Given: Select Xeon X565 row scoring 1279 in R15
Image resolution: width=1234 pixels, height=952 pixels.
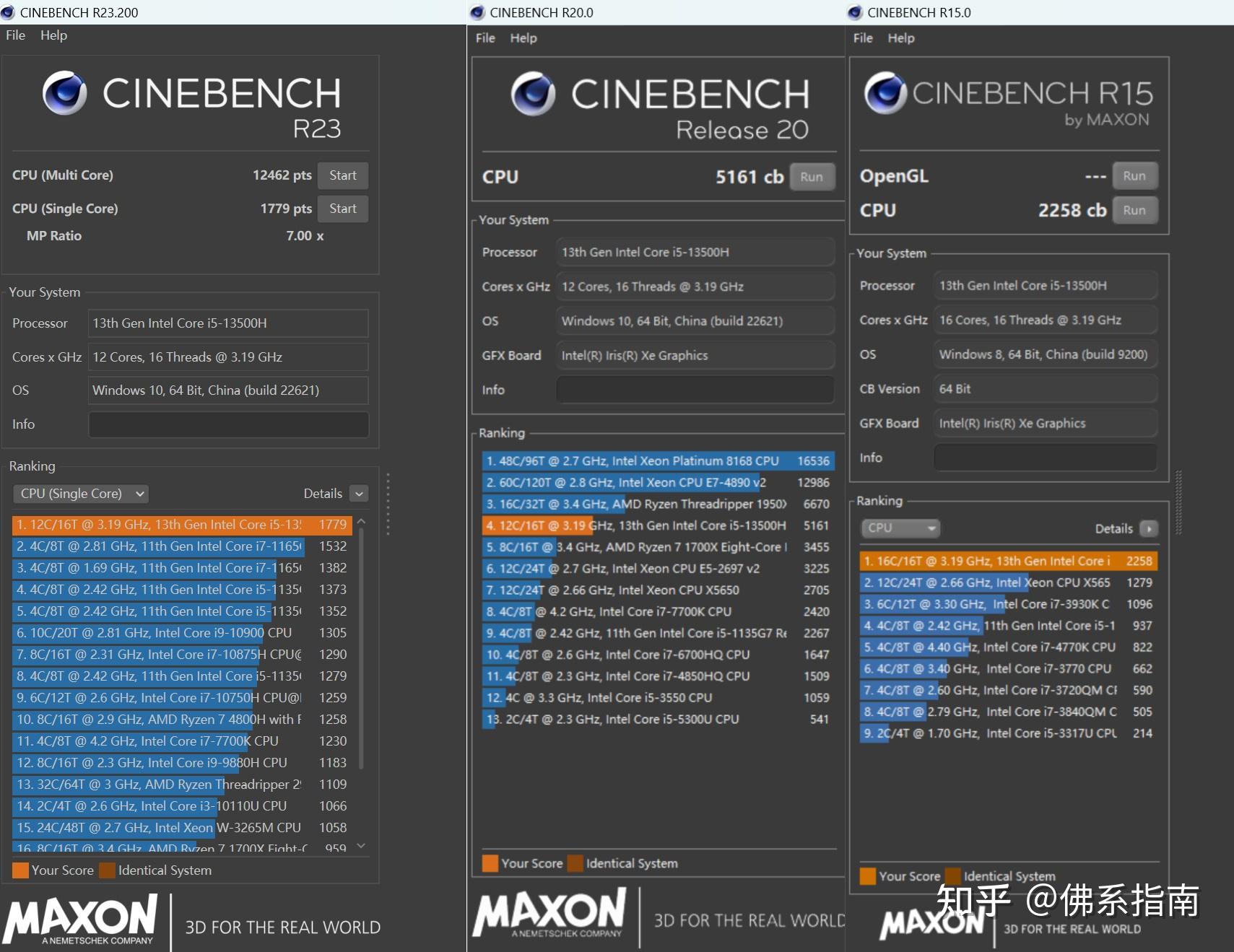Looking at the screenshot, I should click(x=1009, y=582).
